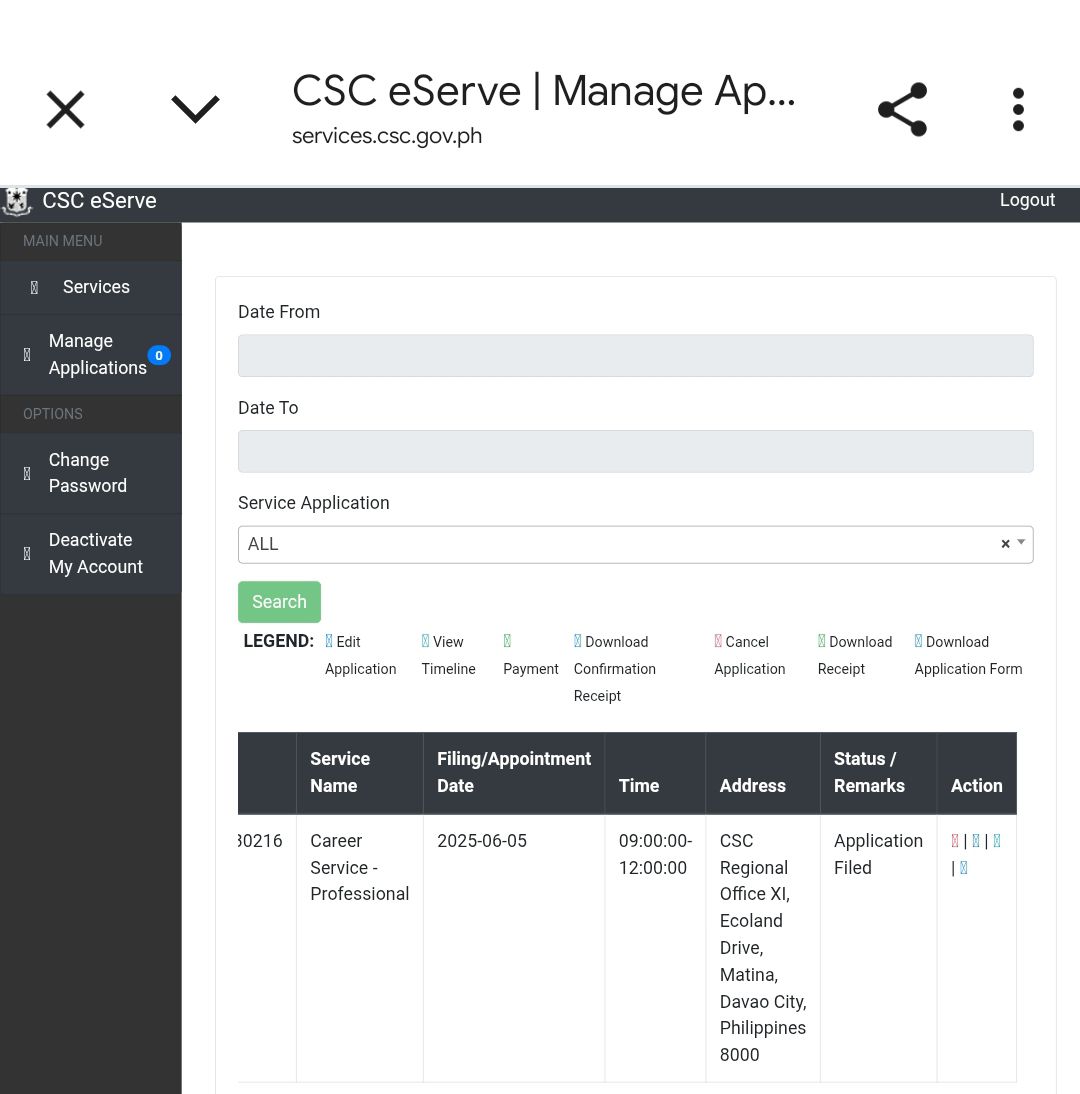Screen dimensions: 1080x1094
Task: Click the Edit Application legend label
Action: (360, 655)
